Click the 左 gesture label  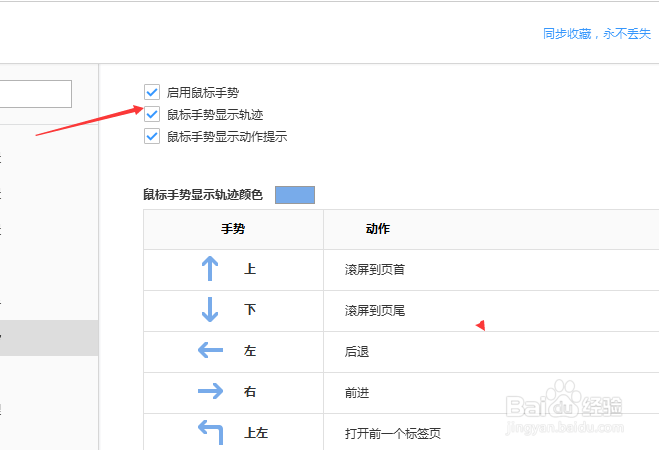(250, 350)
